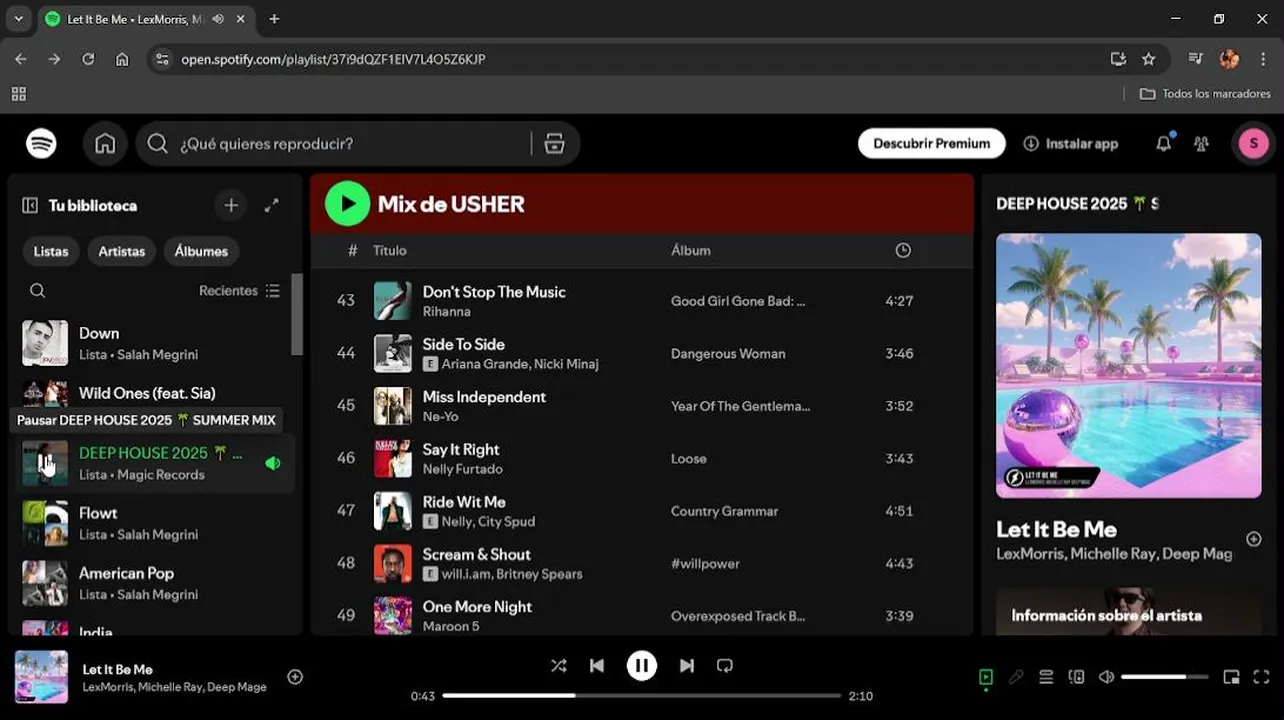Viewport: 1284px width, 720px height.
Task: Open friends activity icon
Action: pyautogui.click(x=1201, y=144)
